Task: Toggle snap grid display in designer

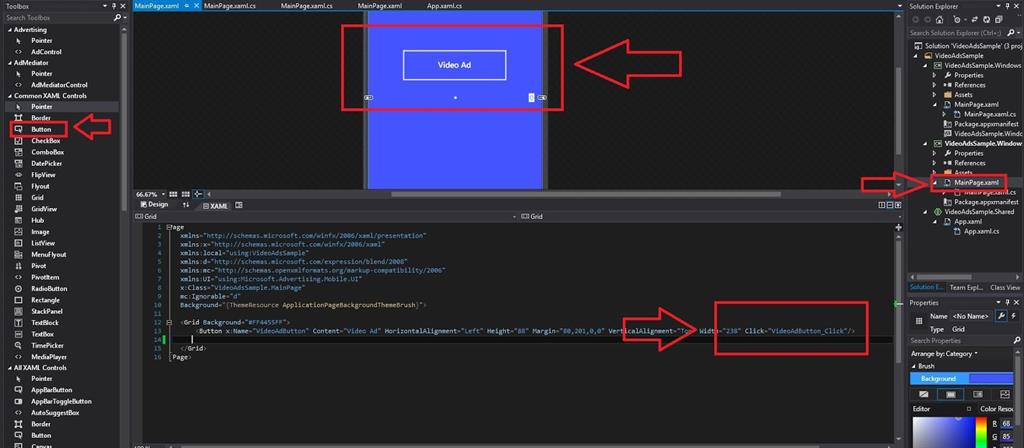Action: 173,194
